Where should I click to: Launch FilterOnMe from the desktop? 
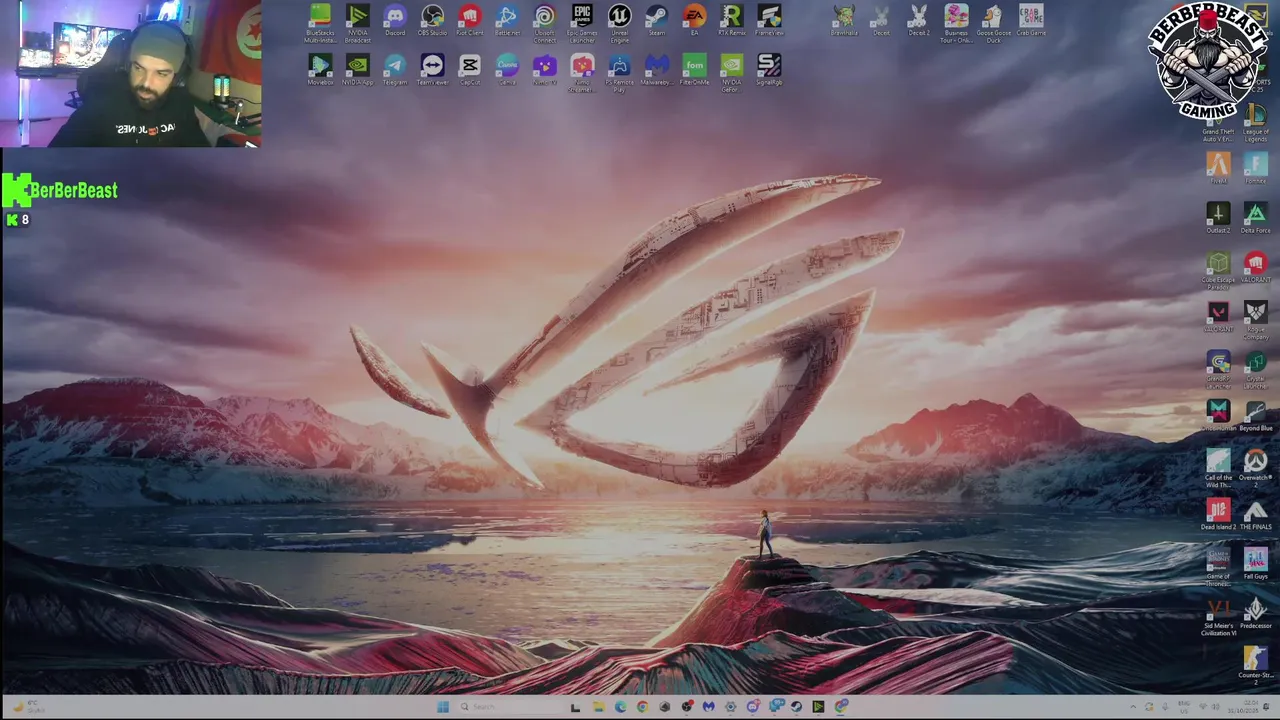694,70
